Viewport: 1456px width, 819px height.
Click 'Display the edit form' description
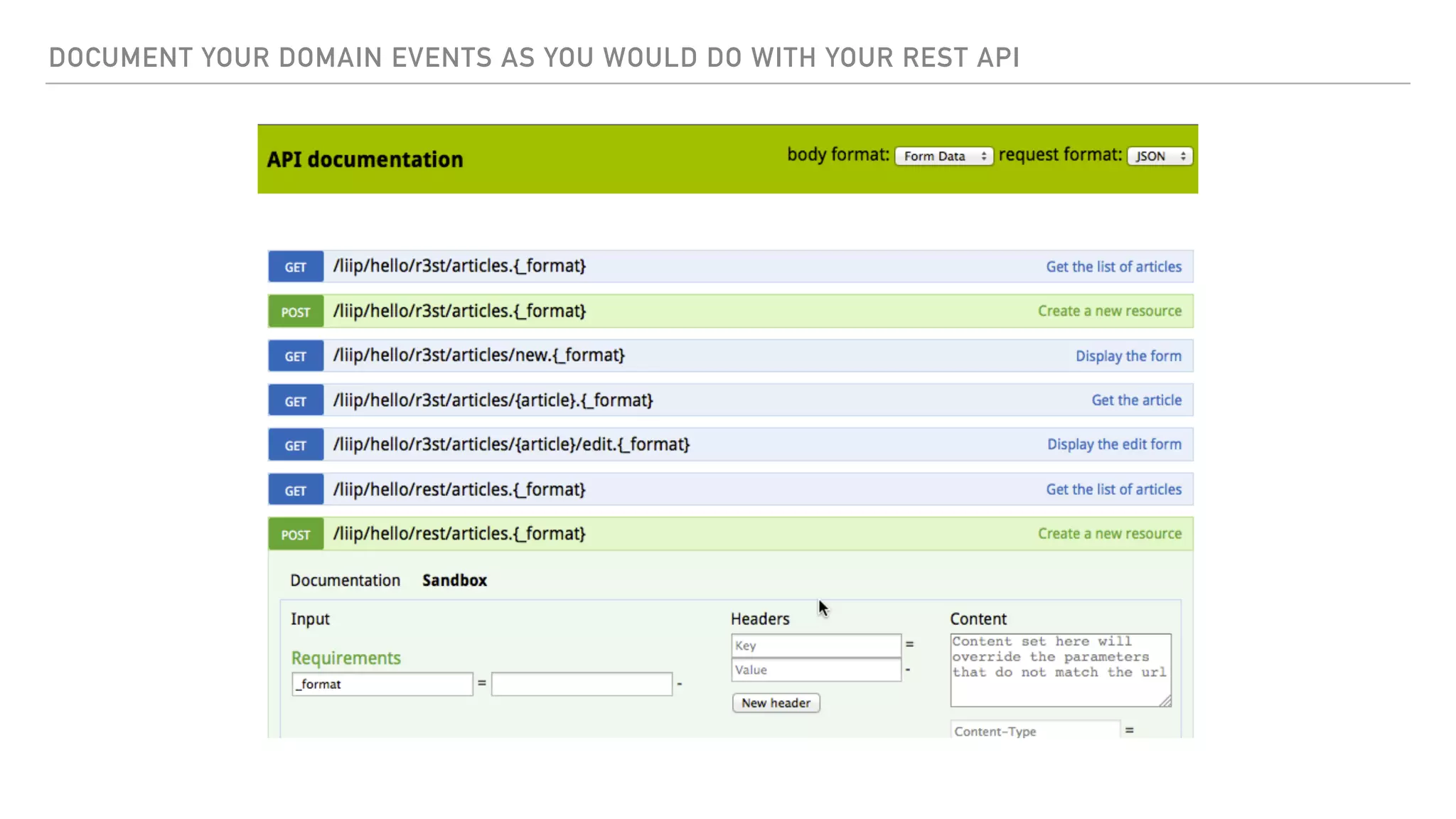click(1114, 444)
